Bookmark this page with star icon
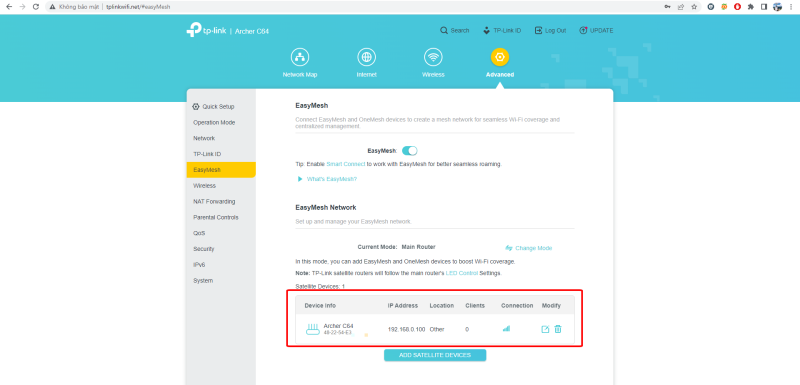Image resolution: width=800 pixels, height=385 pixels. (x=694, y=7)
